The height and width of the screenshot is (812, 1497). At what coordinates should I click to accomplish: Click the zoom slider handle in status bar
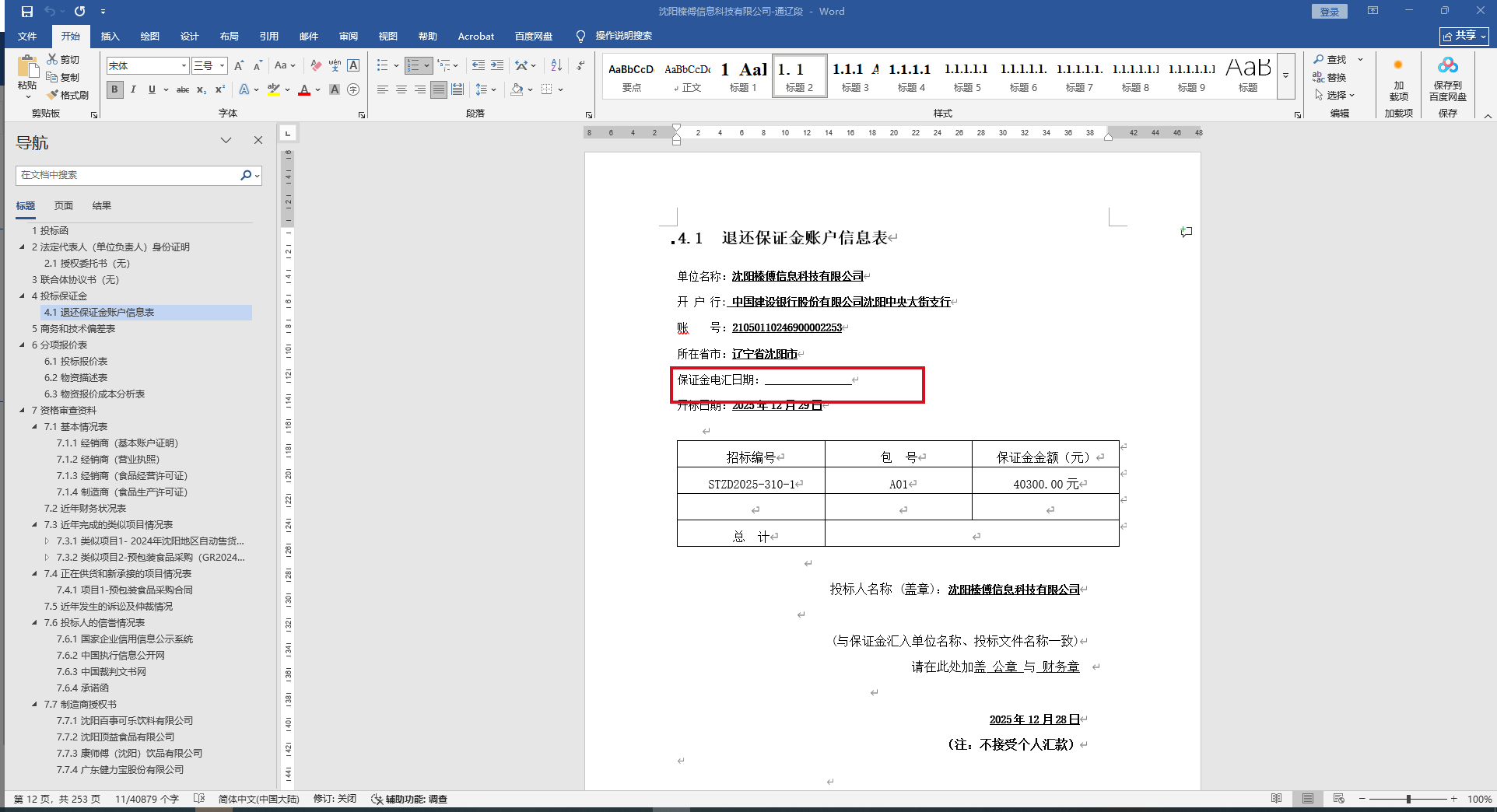[x=1408, y=799]
